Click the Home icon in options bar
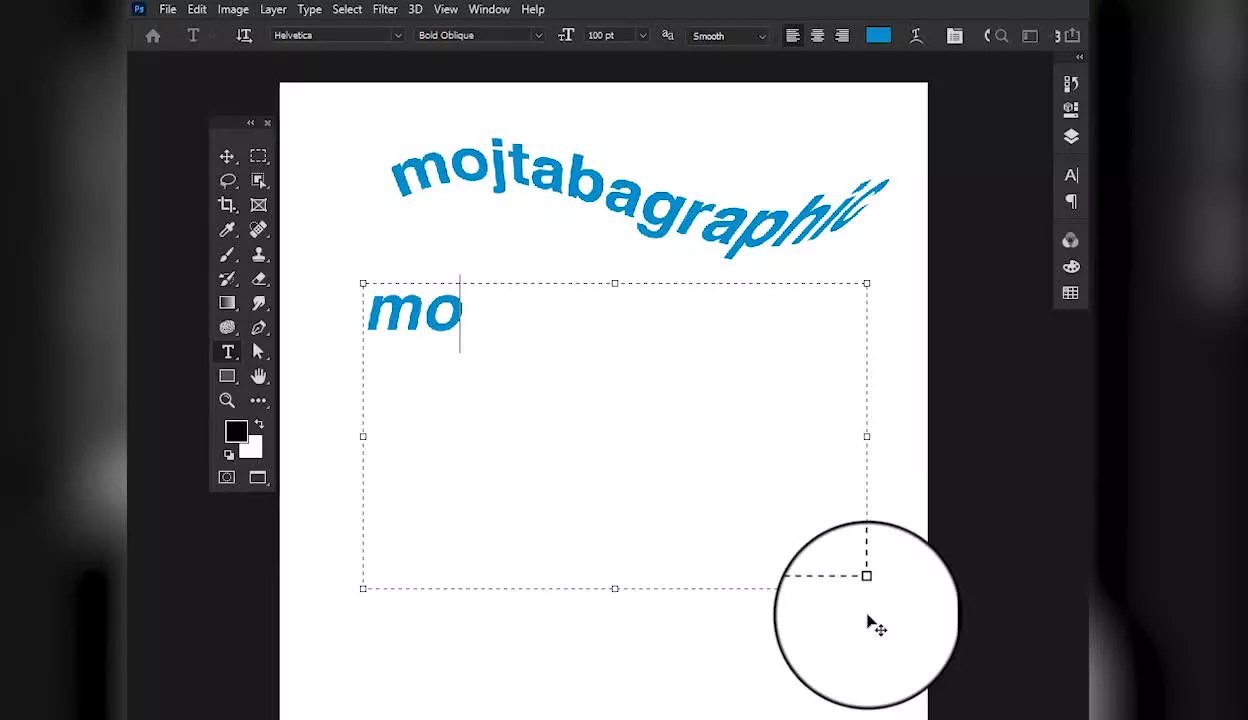The image size is (1248, 720). (153, 36)
